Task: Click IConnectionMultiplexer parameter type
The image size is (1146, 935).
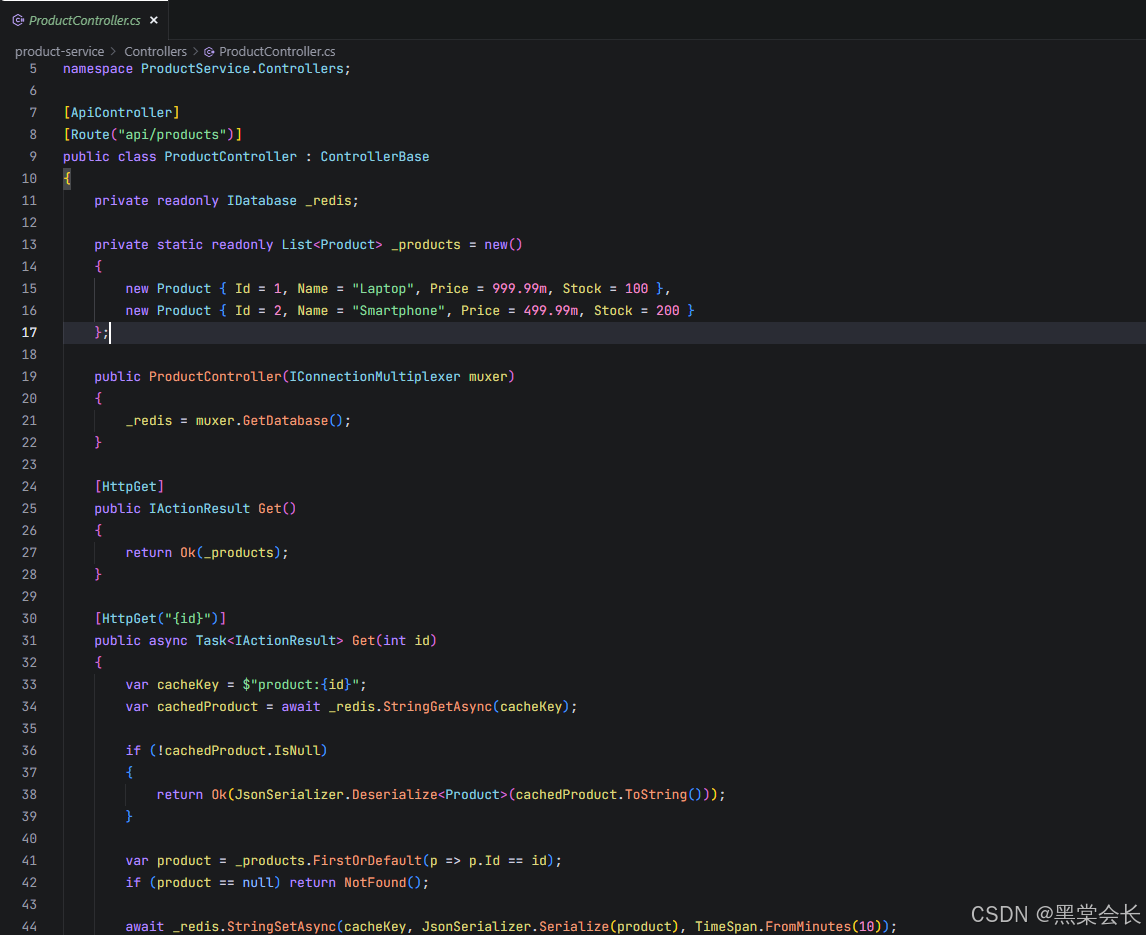Action: coord(375,376)
